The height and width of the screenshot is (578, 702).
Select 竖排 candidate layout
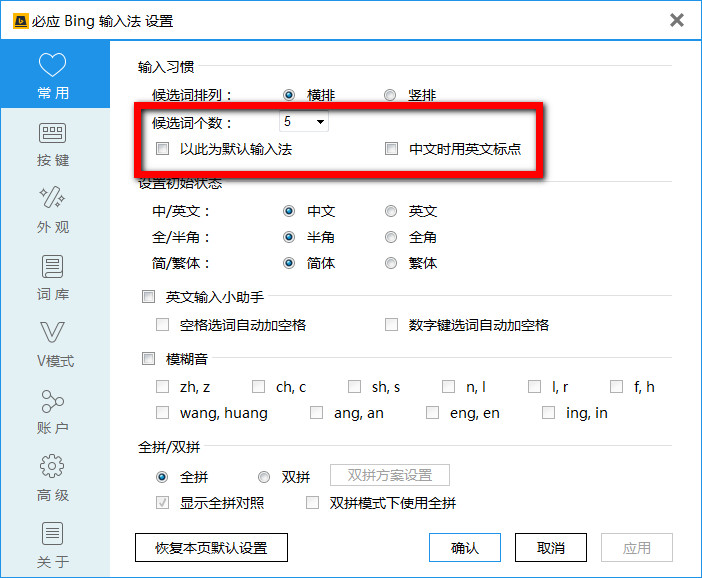(x=390, y=95)
